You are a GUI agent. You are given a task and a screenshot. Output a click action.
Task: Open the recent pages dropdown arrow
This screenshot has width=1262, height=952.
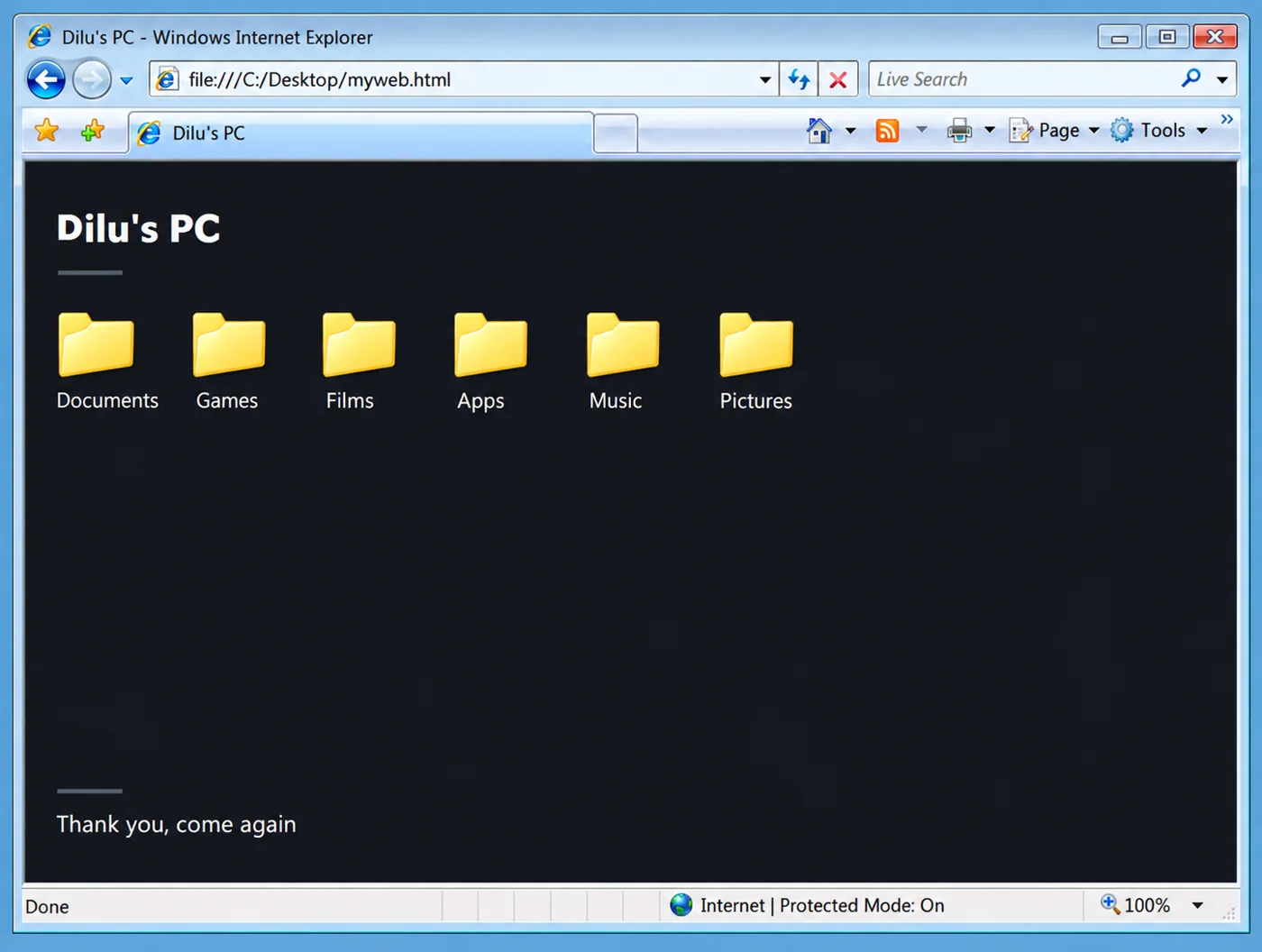pos(126,80)
